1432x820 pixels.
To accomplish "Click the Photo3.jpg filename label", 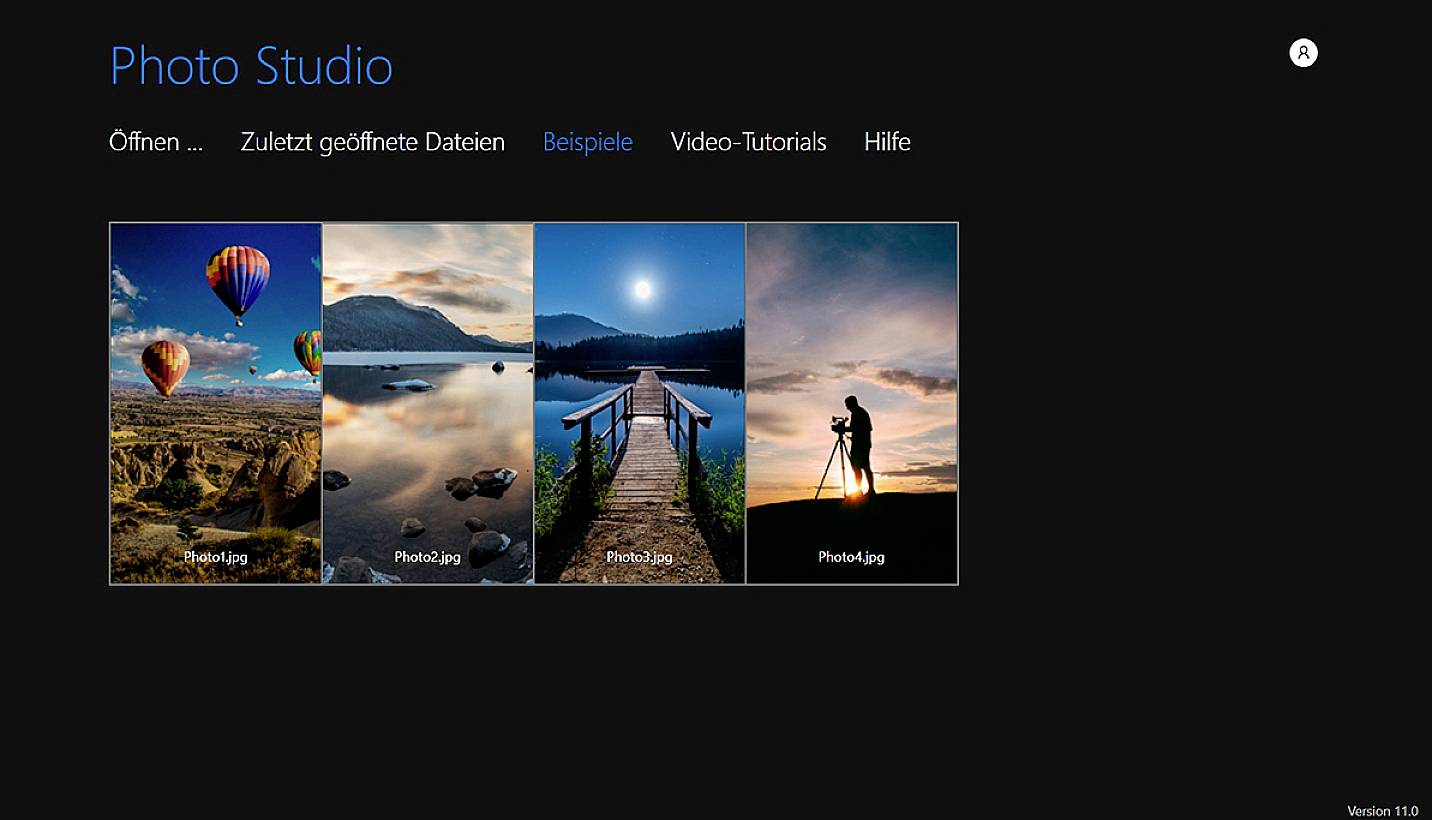I will click(639, 557).
